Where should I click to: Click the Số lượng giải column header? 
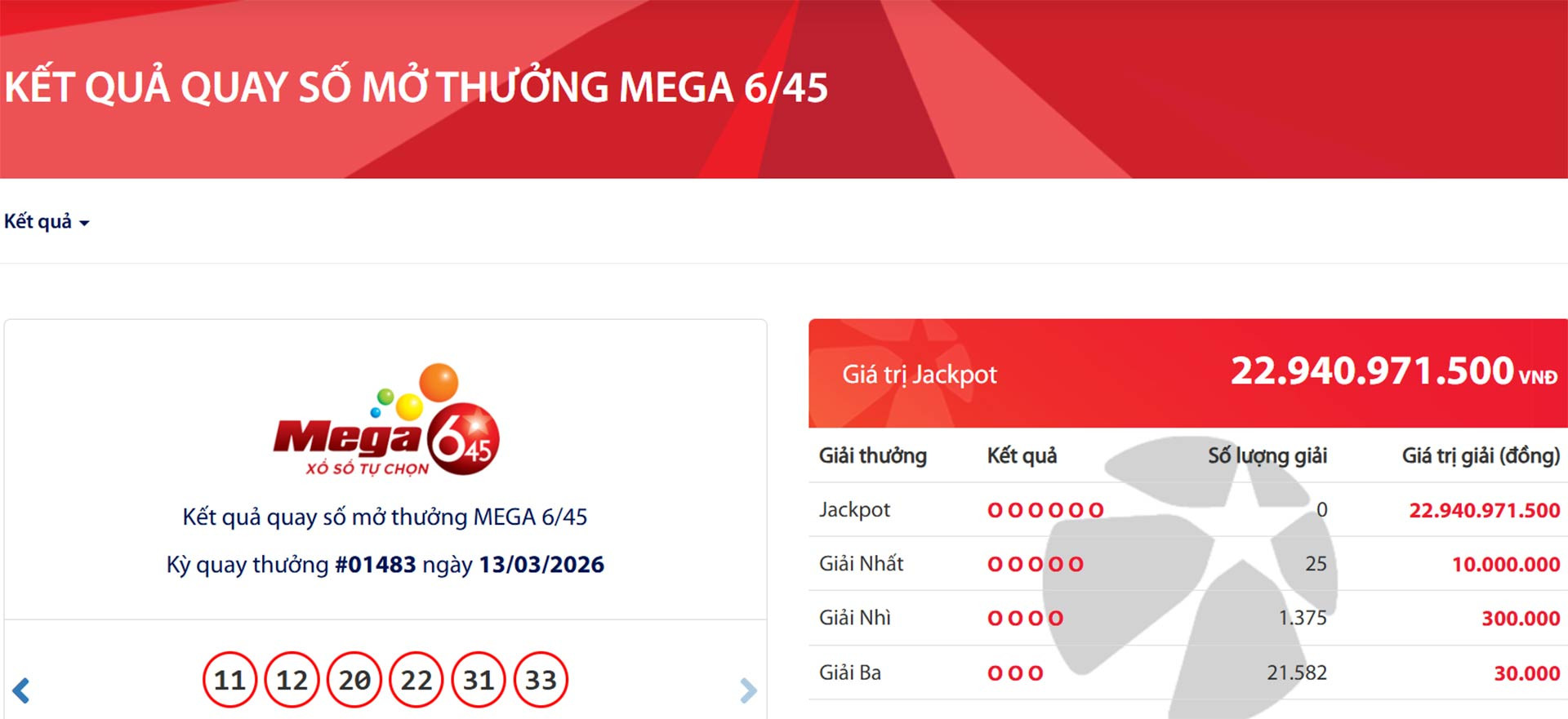coord(1267,455)
